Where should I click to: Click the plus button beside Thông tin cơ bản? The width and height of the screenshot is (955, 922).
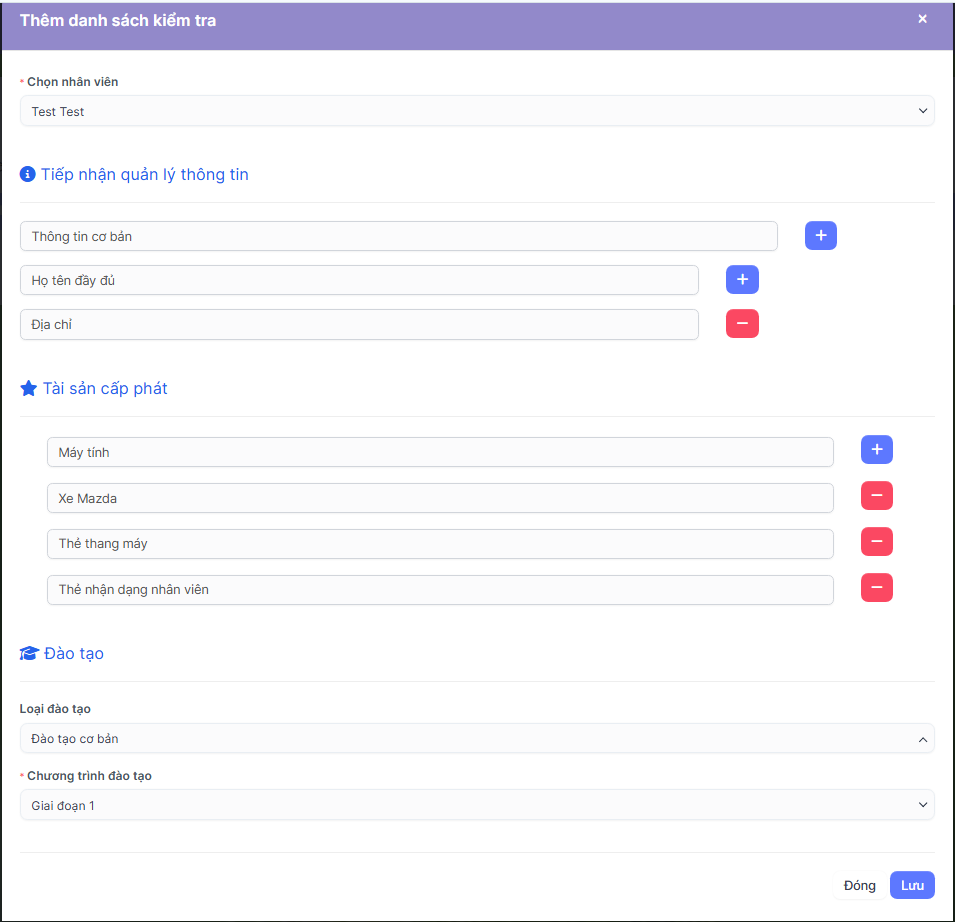click(820, 236)
